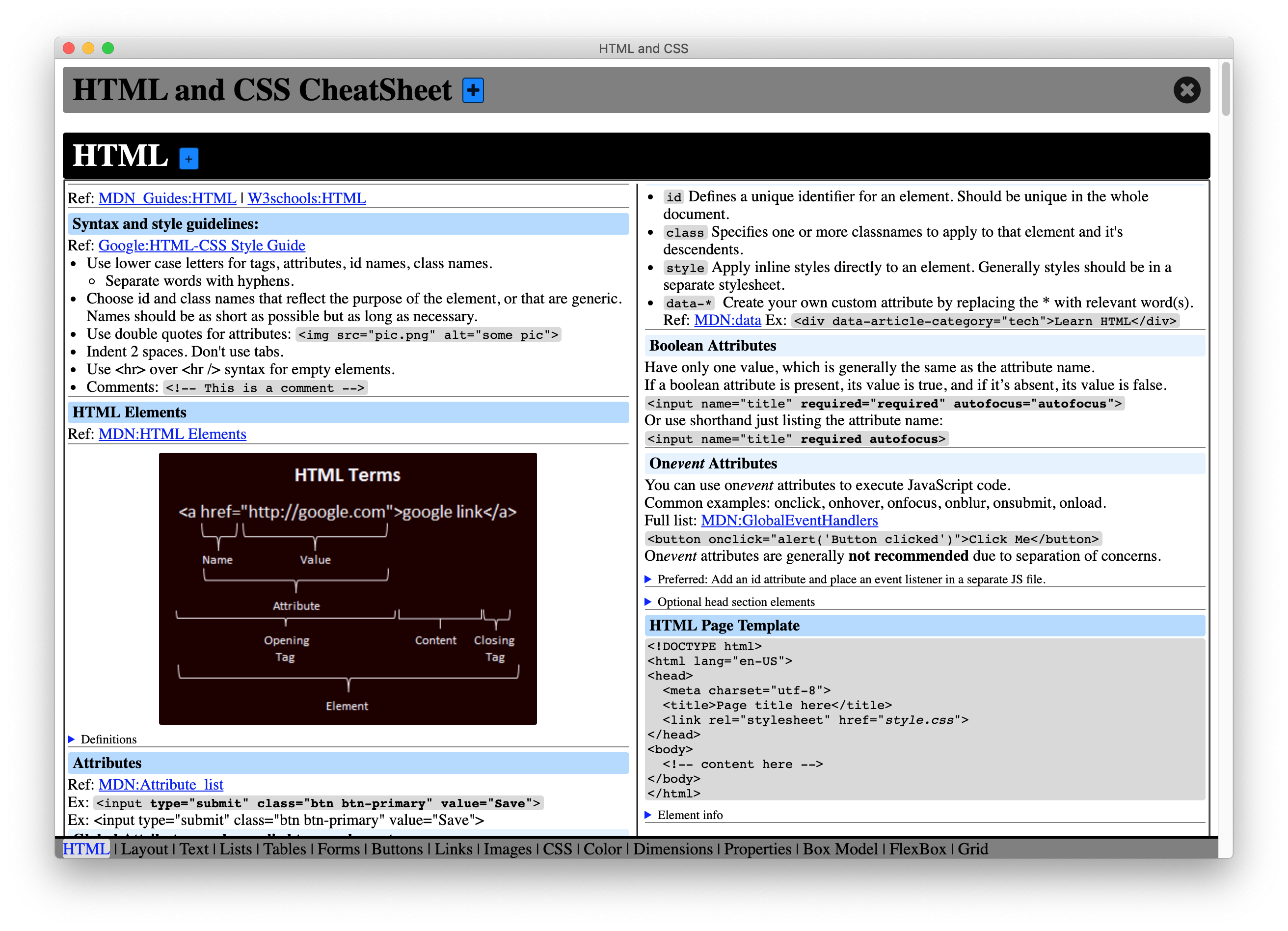Go to Tables in bottom navigation

[x=285, y=848]
